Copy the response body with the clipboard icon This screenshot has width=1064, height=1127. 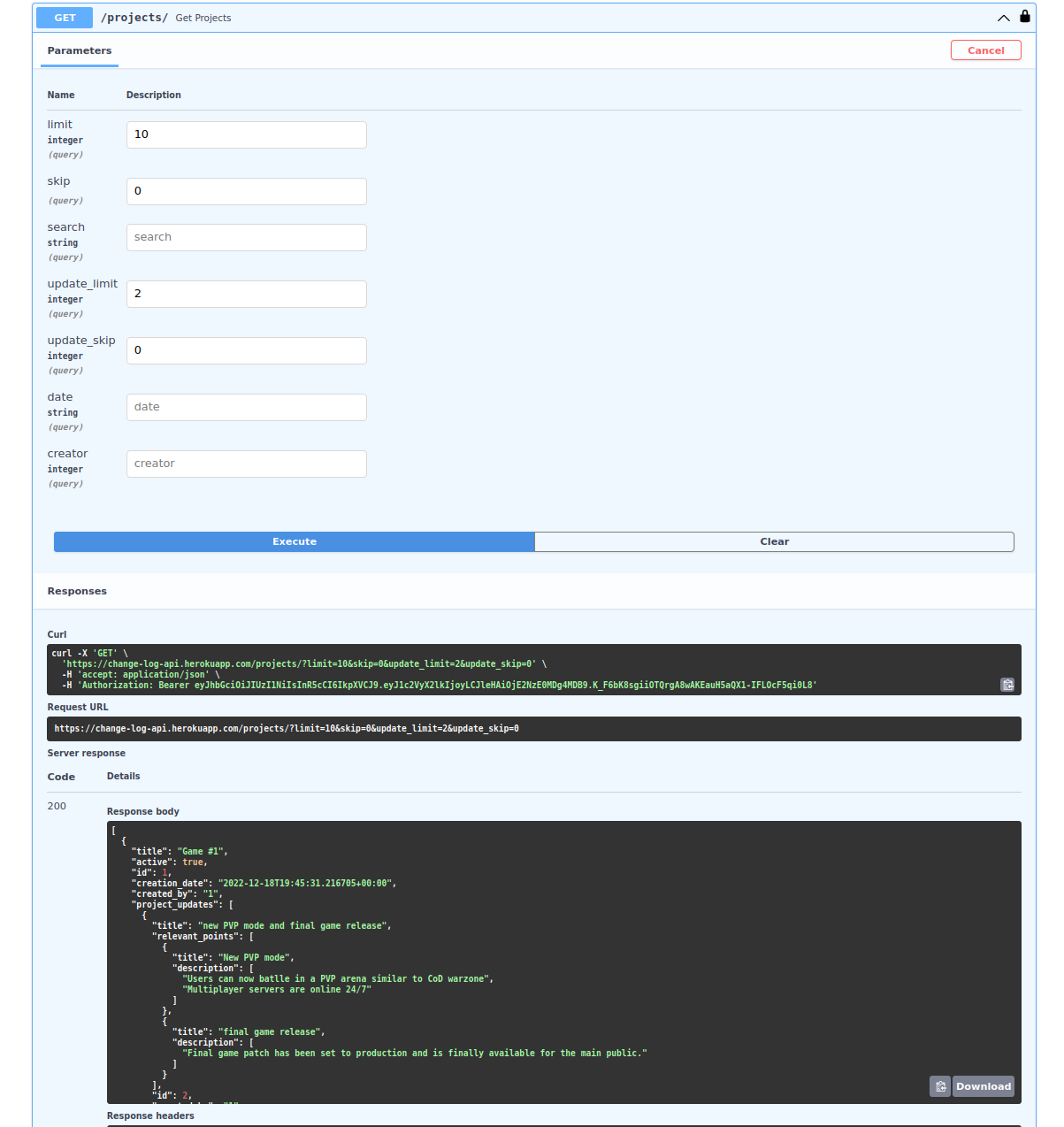(940, 1086)
